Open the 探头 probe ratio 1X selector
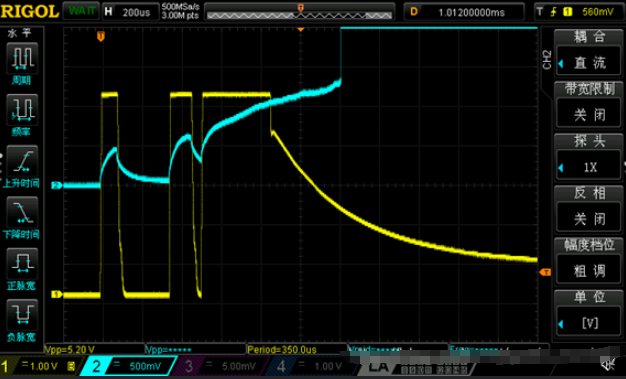Screen dimensions: 626x379 pyautogui.click(x=589, y=167)
